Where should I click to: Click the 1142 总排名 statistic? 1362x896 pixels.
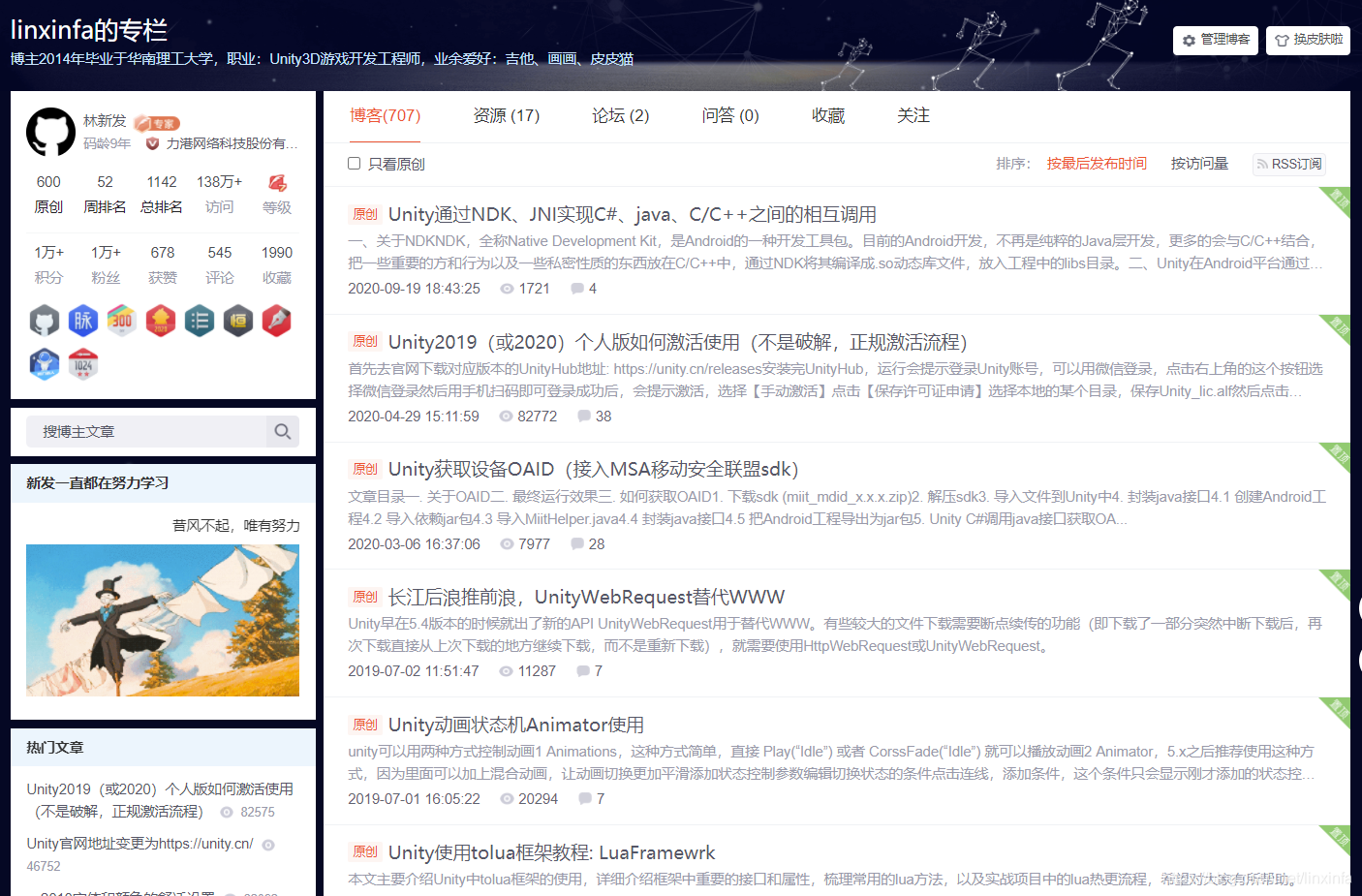162,194
